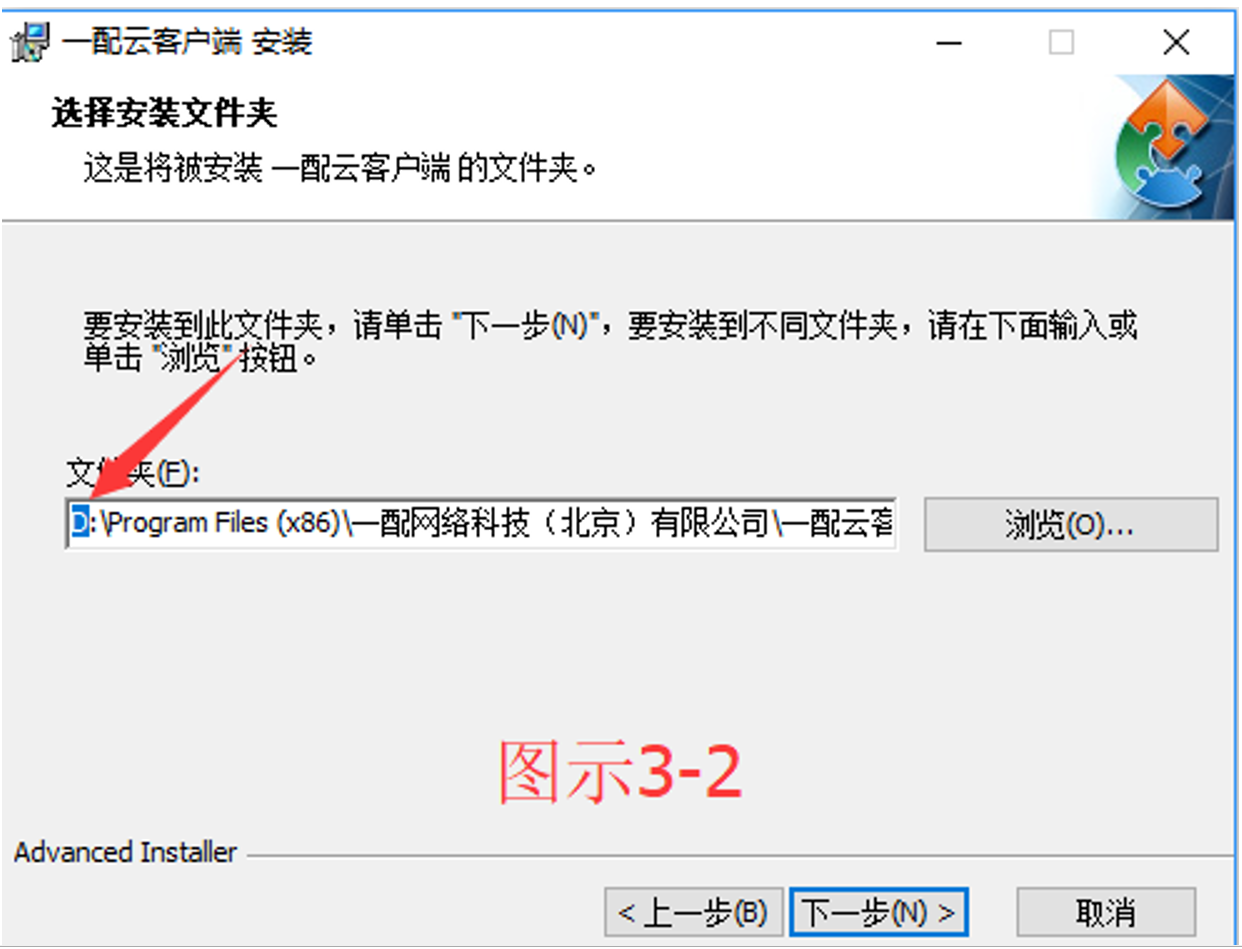Click the Advanced Installer label
Viewport: 1242px width, 949px height.
point(126,852)
